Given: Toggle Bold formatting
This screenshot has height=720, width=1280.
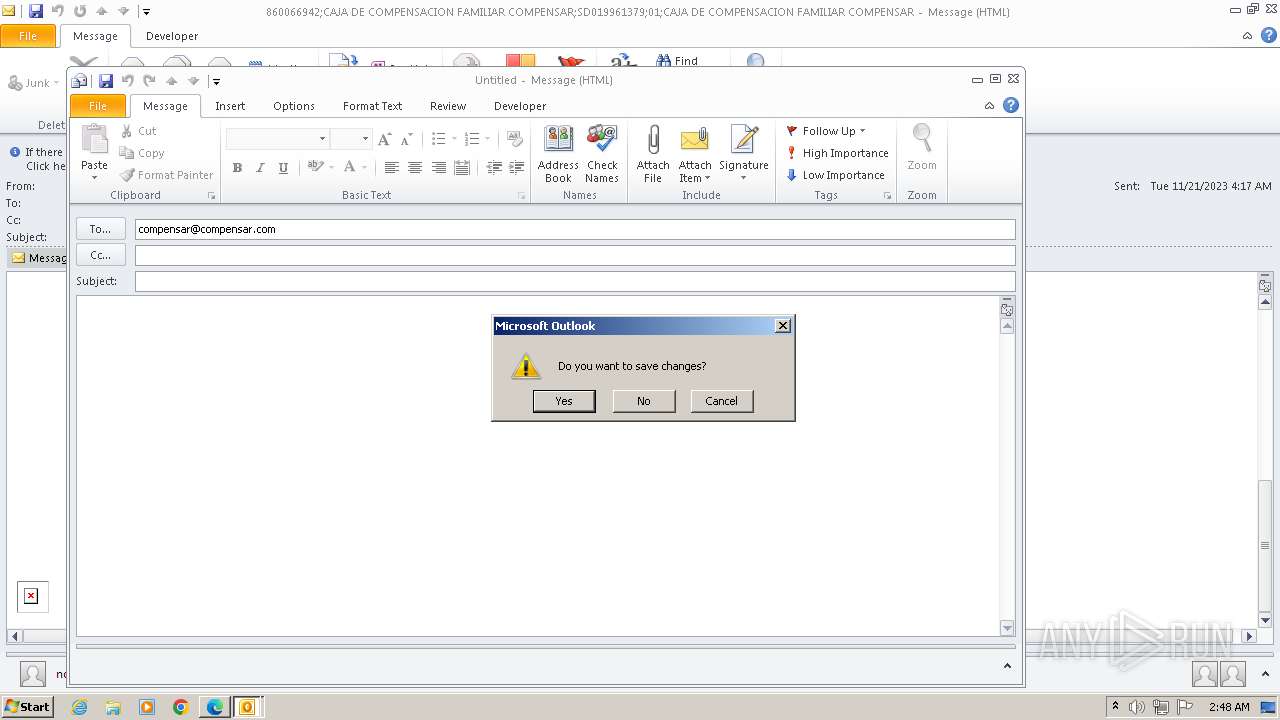Looking at the screenshot, I should click(237, 168).
